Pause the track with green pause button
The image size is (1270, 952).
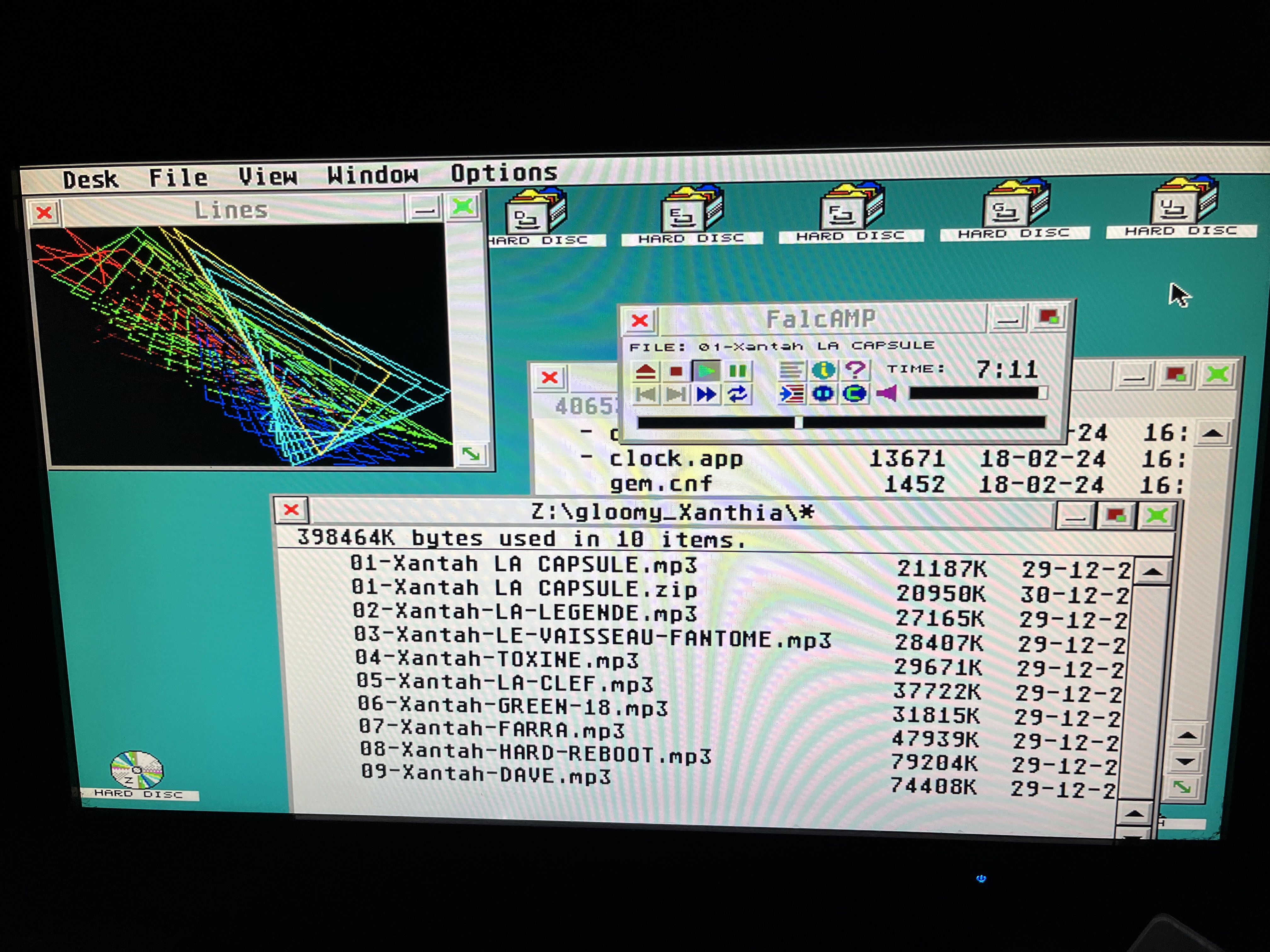pos(737,371)
